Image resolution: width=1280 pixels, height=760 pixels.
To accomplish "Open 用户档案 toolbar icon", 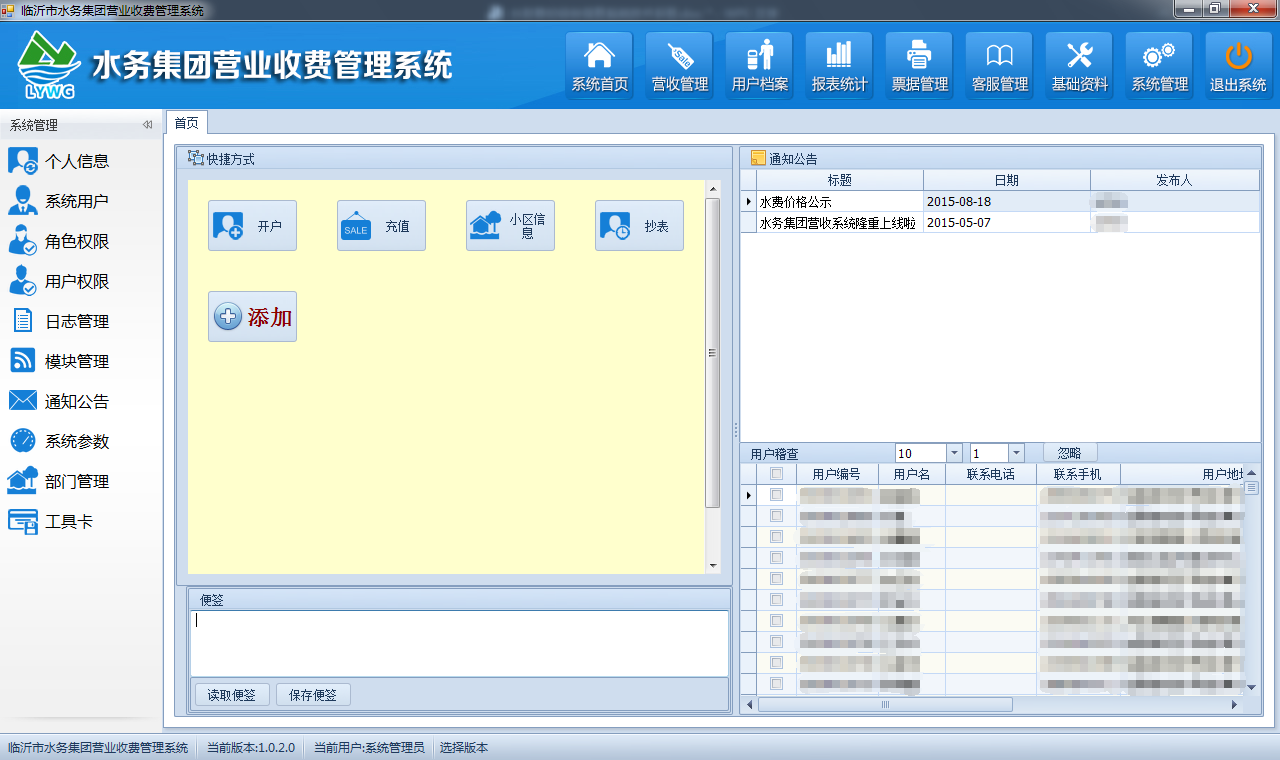I will coord(760,66).
